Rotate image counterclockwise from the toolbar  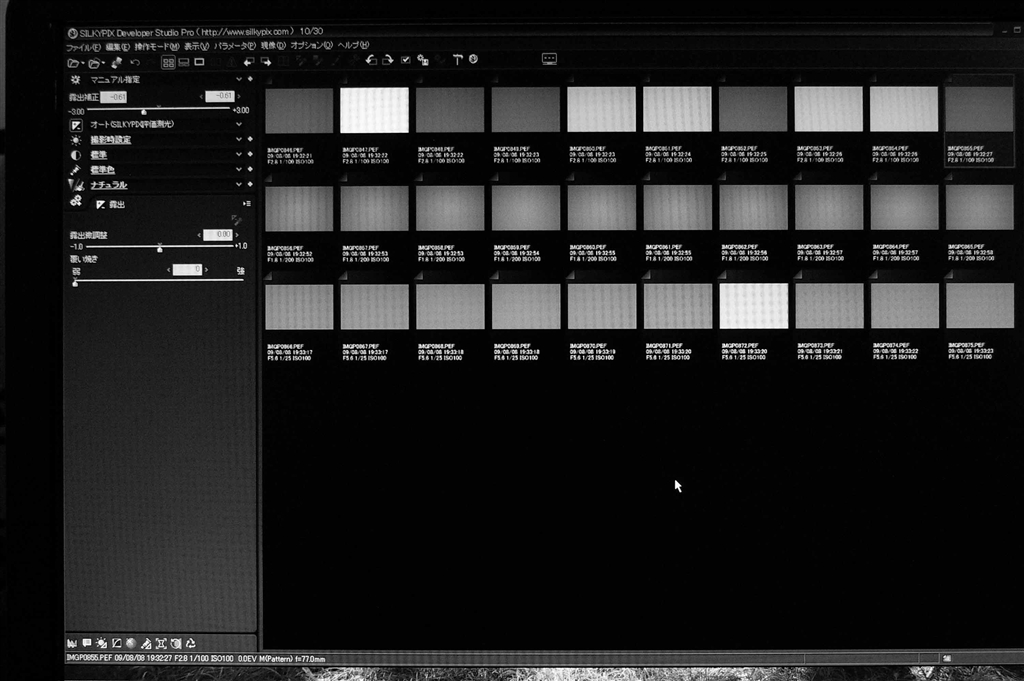[x=371, y=60]
